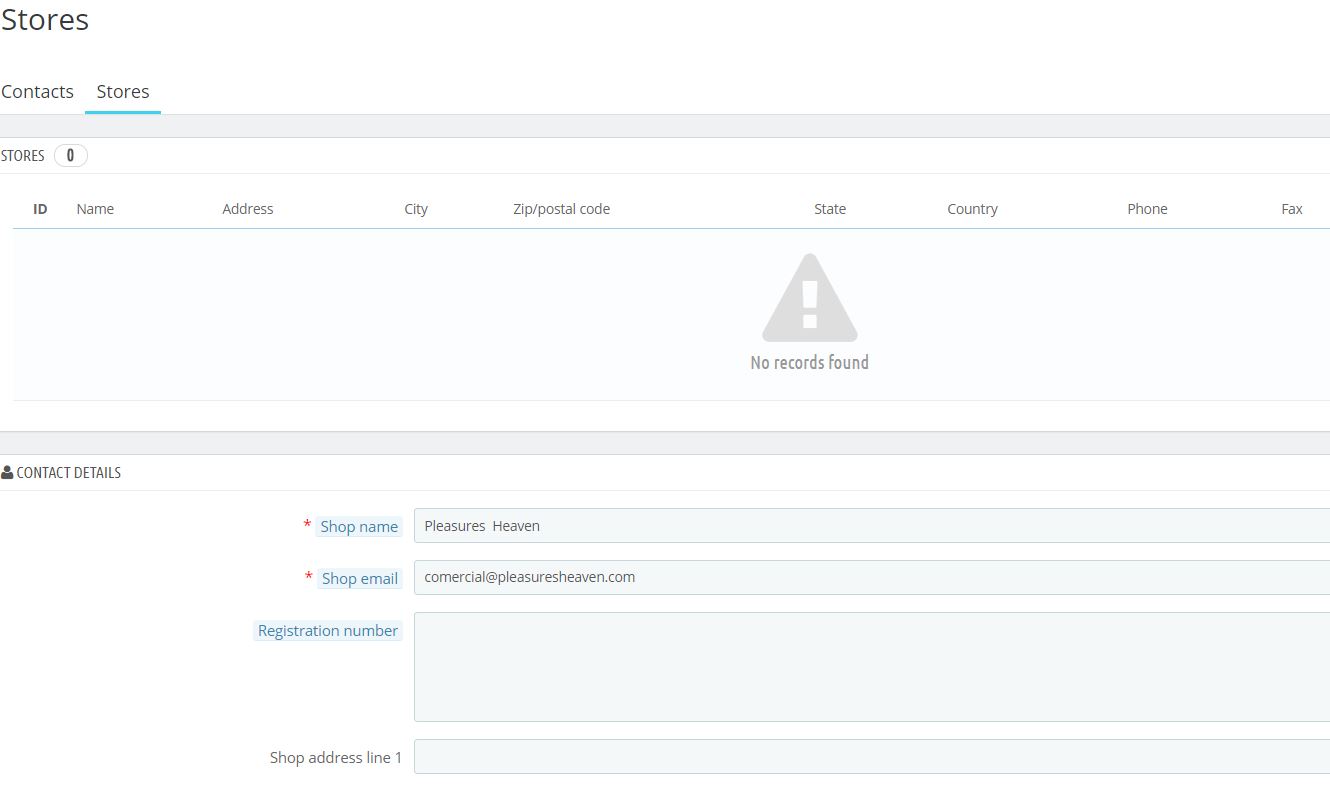Click the Phone column header
Image resolution: width=1330 pixels, height=785 pixels.
pos(1147,209)
